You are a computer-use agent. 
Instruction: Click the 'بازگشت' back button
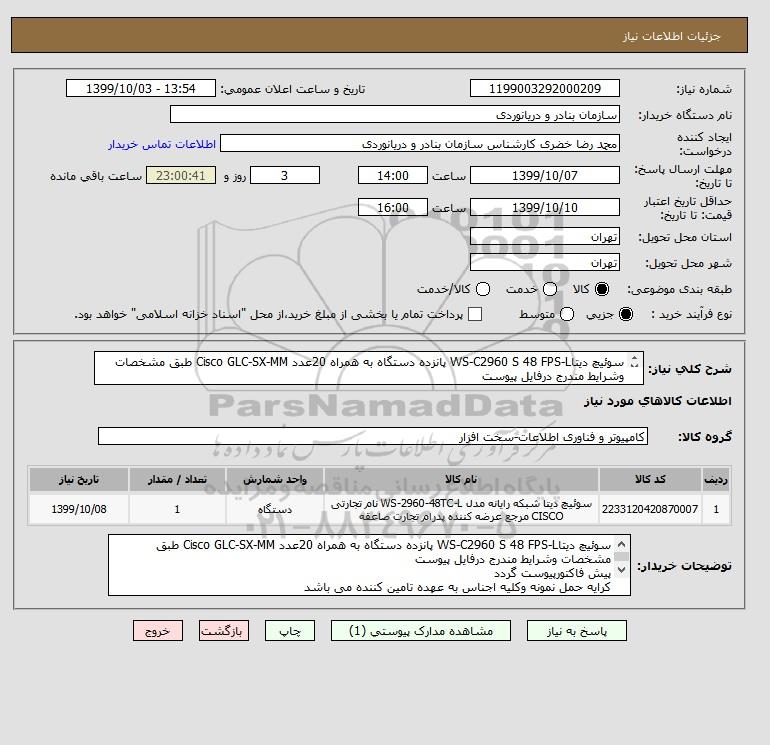pyautogui.click(x=224, y=631)
